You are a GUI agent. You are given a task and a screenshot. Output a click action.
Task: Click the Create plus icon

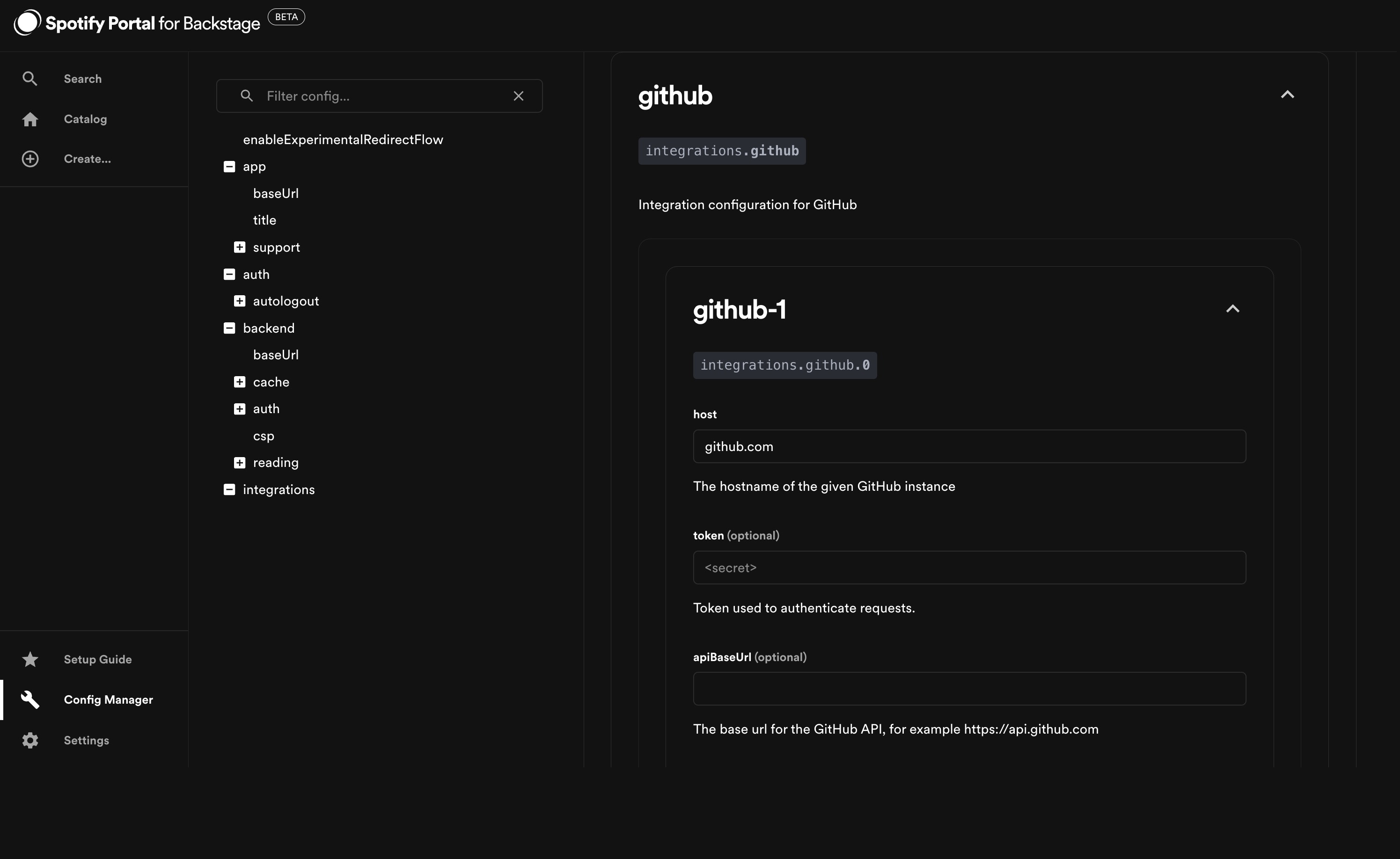30,158
